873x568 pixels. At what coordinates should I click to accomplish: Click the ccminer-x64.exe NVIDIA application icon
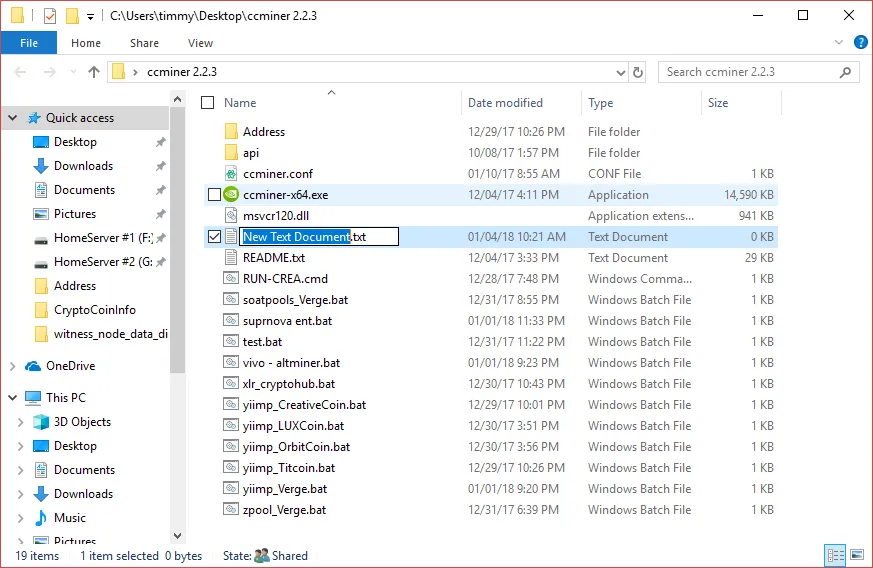tap(231, 194)
